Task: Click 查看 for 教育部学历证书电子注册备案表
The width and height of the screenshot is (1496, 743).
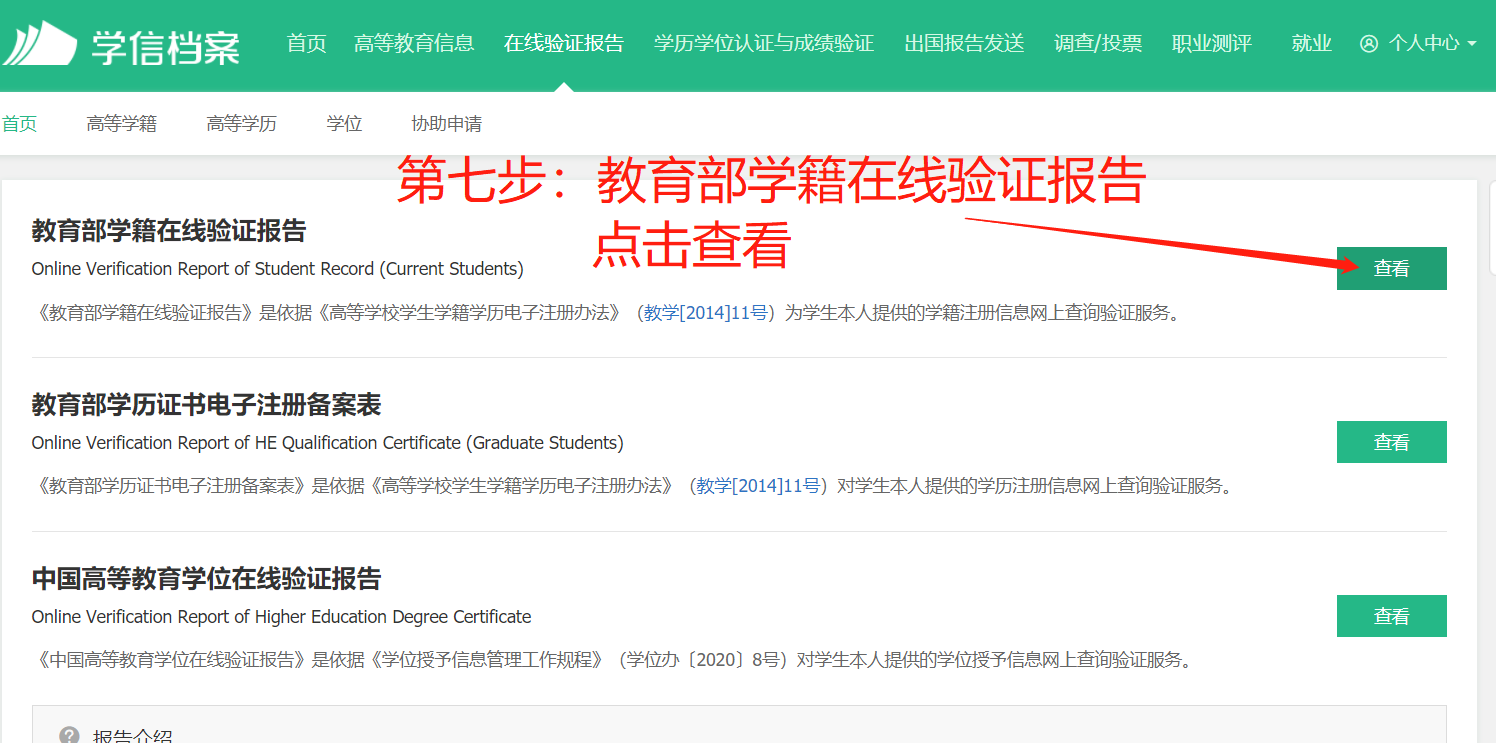Action: click(1391, 441)
